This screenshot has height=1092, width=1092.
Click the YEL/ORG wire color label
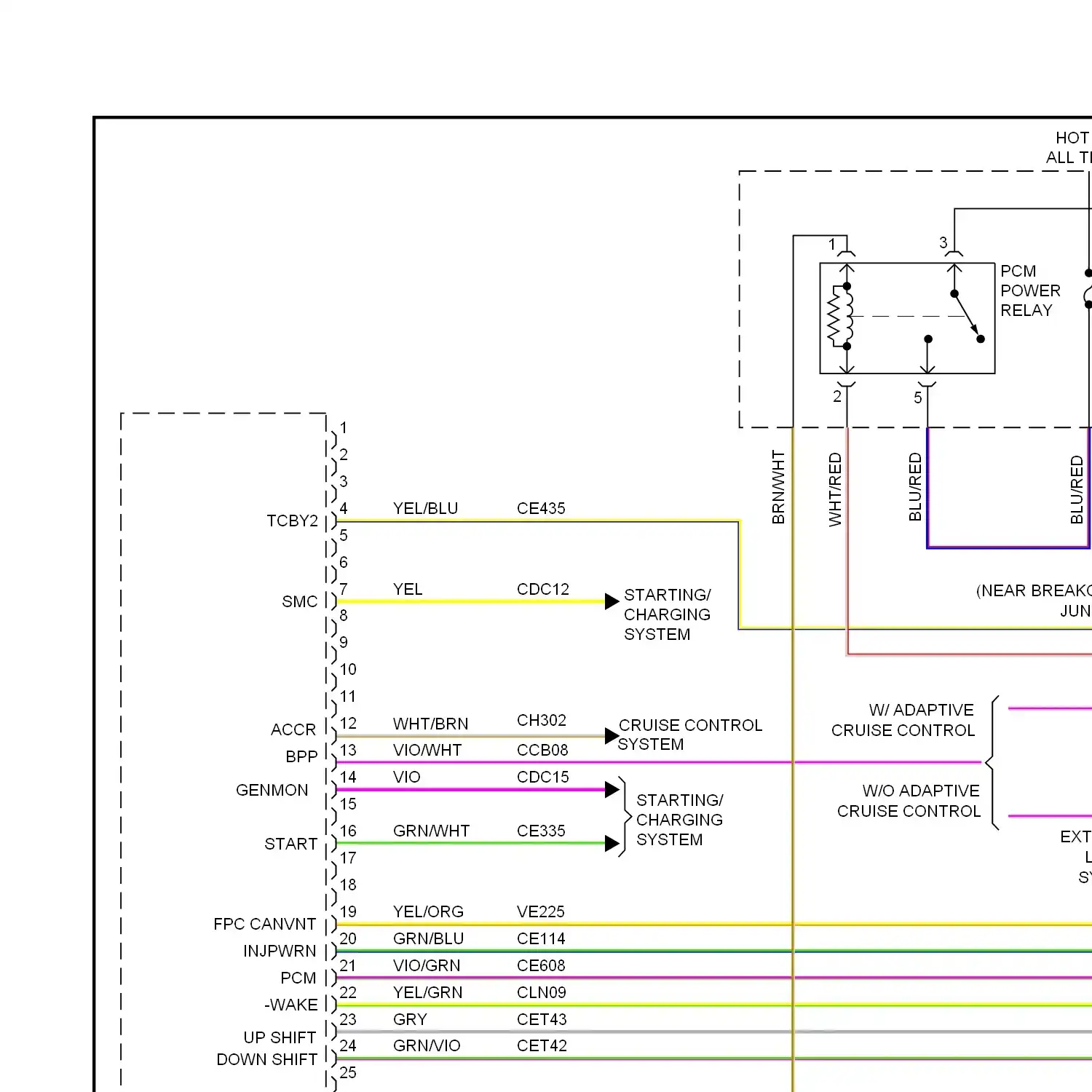coord(428,911)
